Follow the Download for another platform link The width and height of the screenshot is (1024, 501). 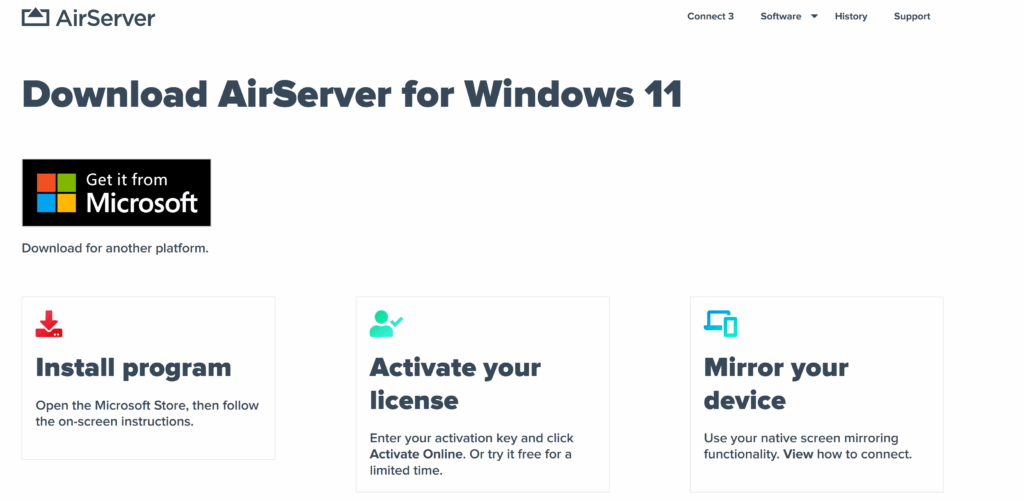[115, 248]
